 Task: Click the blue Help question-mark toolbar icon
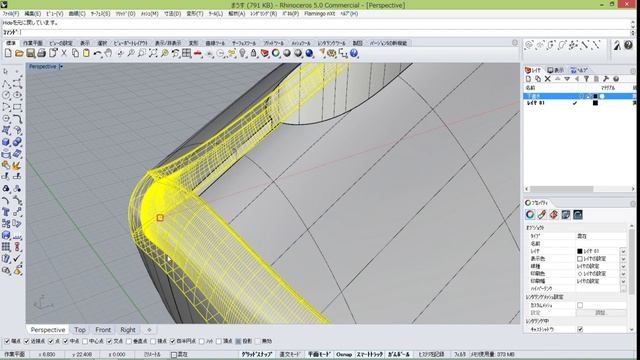(354, 53)
